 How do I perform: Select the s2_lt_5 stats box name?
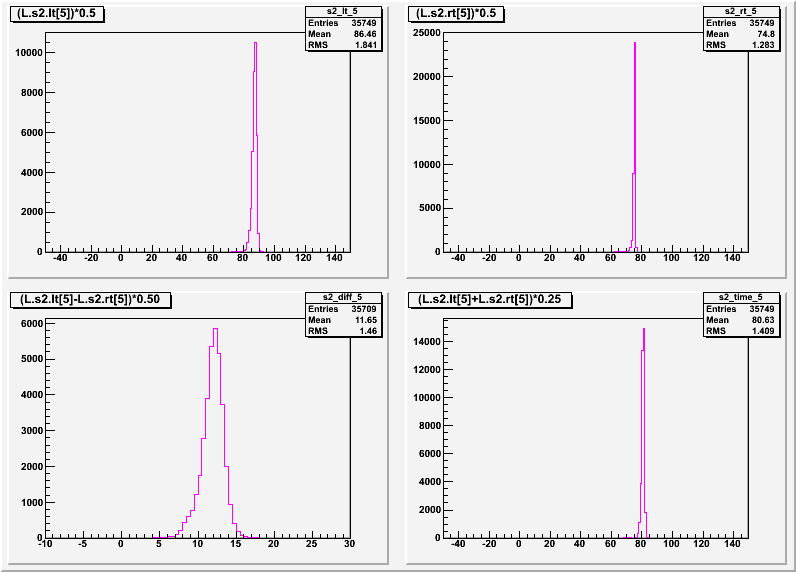point(343,11)
